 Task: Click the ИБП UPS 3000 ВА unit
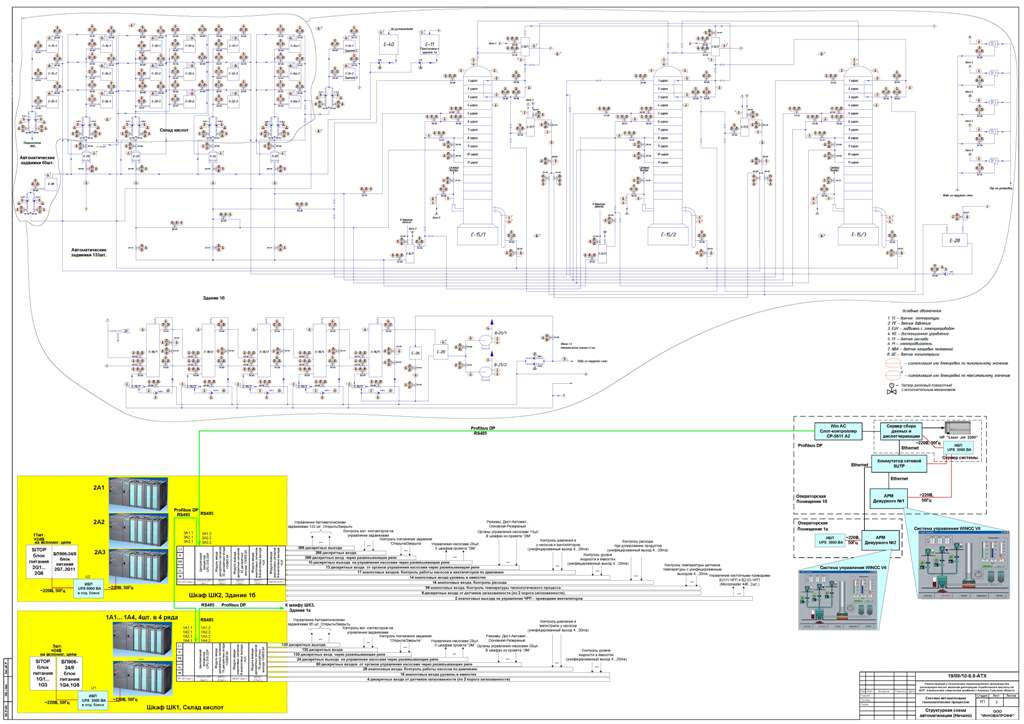point(958,448)
